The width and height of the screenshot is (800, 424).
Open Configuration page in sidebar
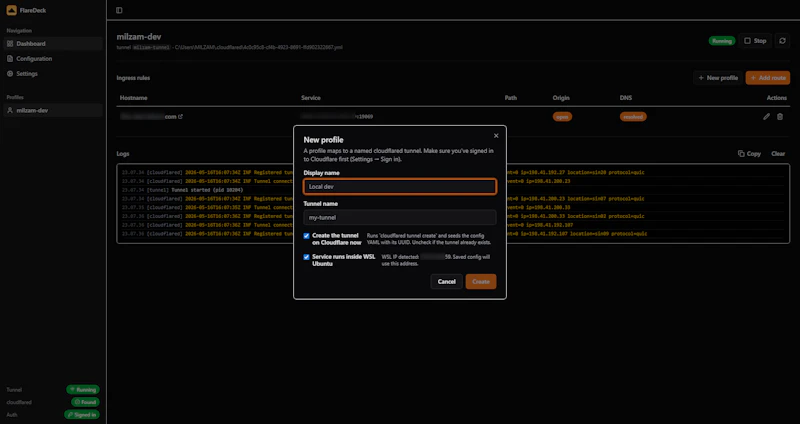(x=53, y=59)
